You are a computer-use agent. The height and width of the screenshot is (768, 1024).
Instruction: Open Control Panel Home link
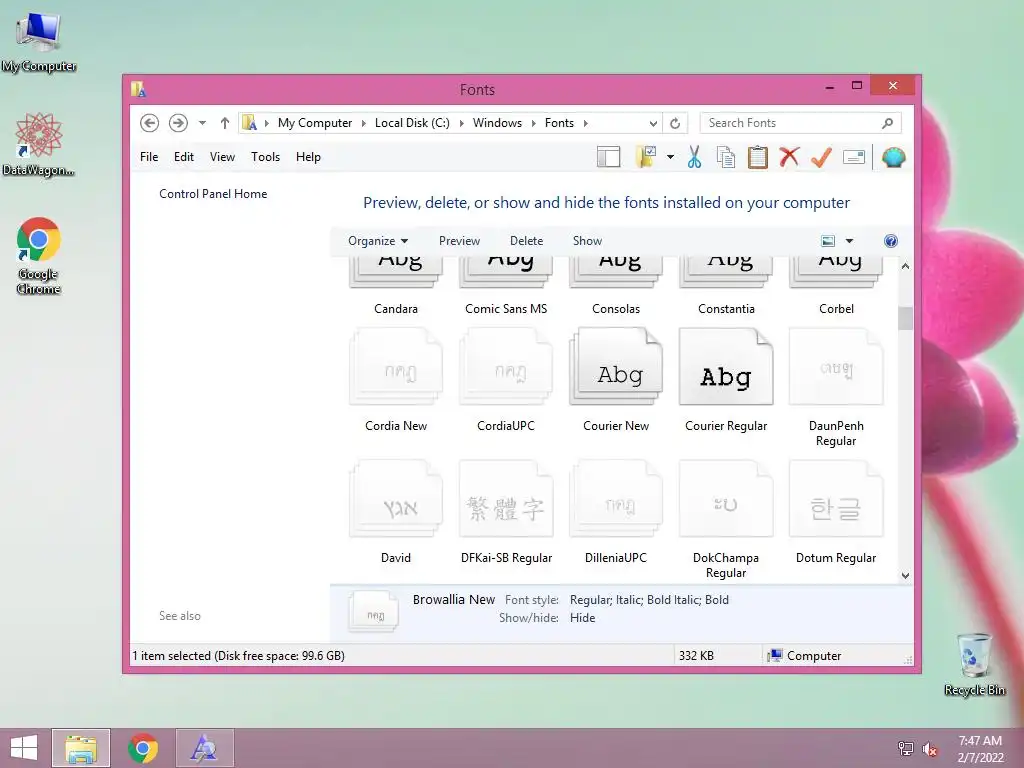tap(213, 194)
